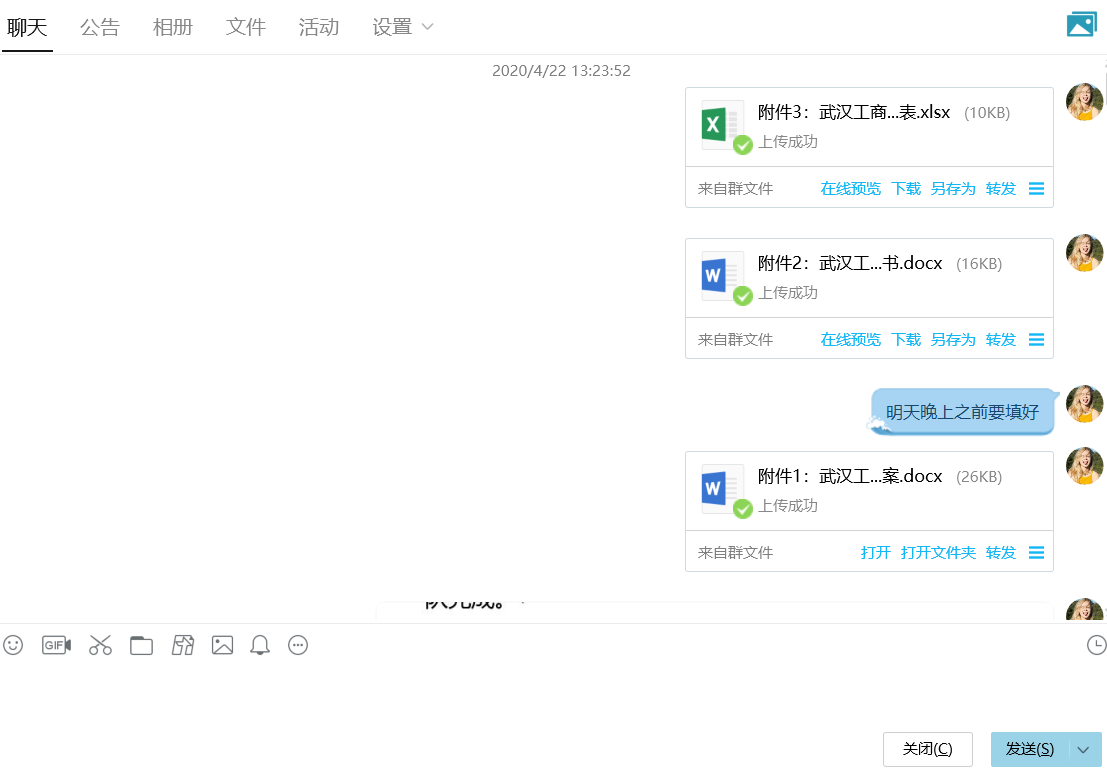Viewport: 1107px width, 774px height.
Task: Click 在线预览 for 附件3 xlsx file
Action: coord(850,188)
